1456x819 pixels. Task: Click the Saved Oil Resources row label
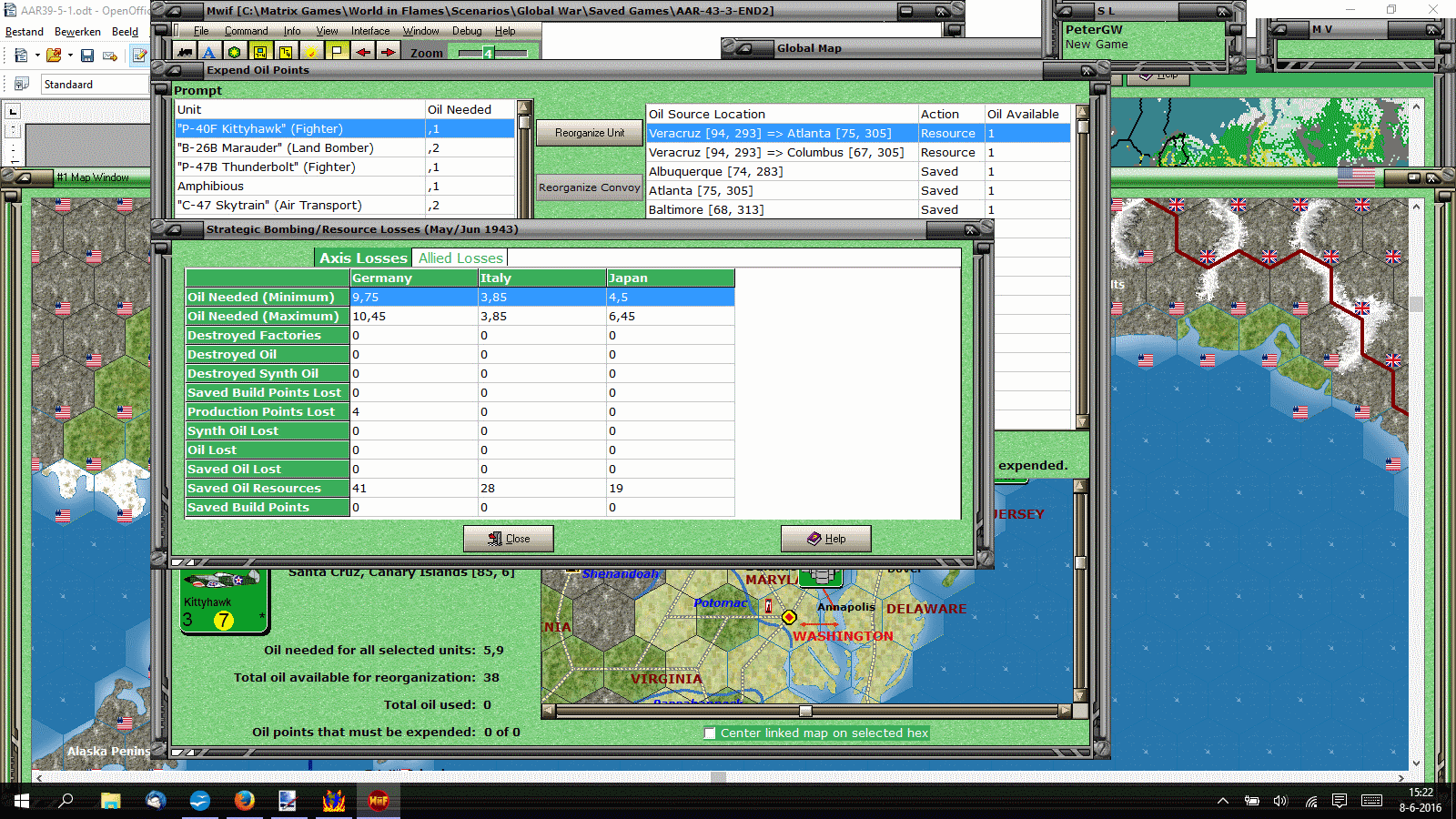(268, 489)
